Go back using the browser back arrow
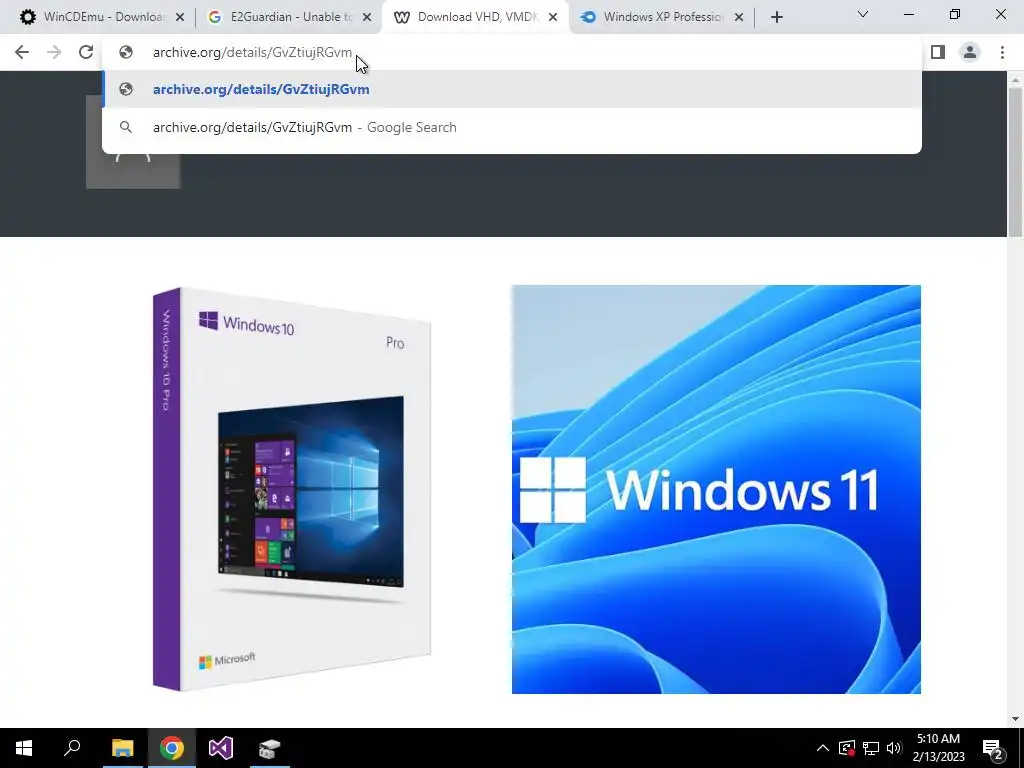 (22, 52)
